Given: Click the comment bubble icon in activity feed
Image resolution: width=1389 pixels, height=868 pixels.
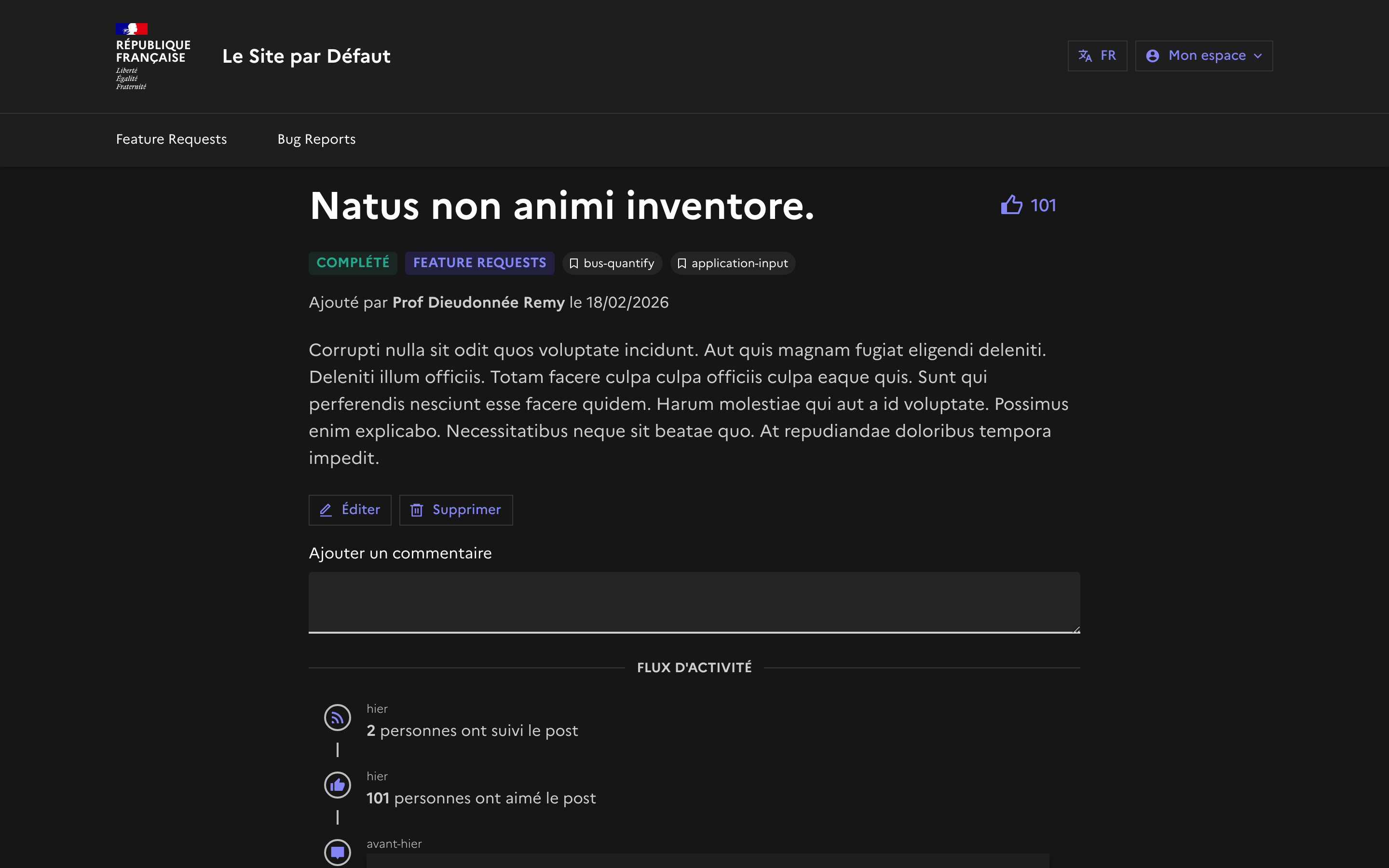Looking at the screenshot, I should pos(338,852).
